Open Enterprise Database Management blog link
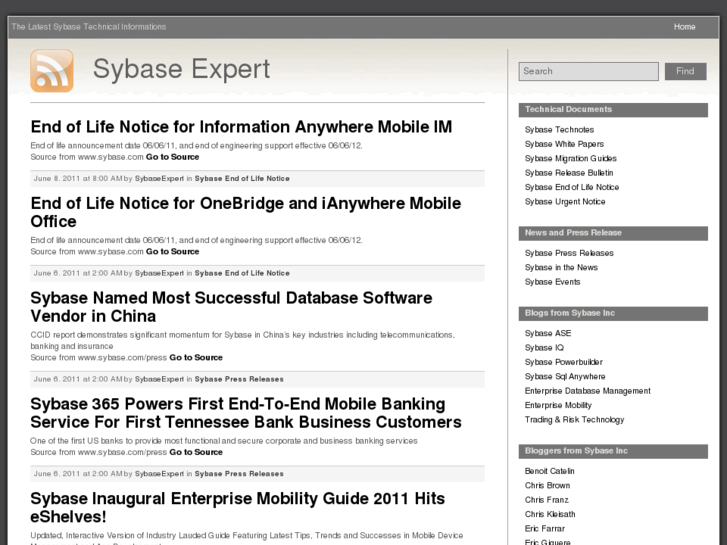 (x=587, y=391)
